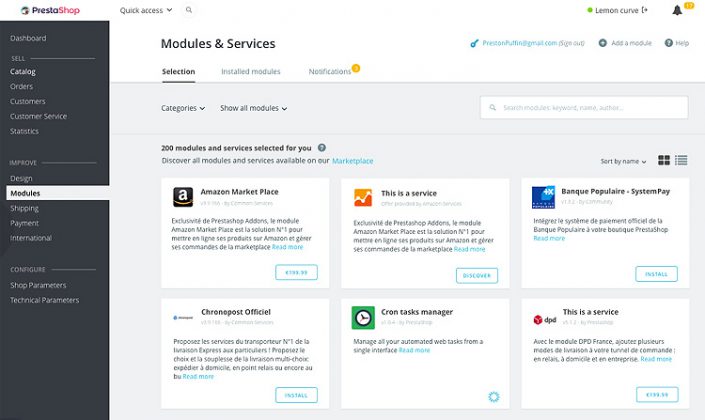Click the Help icon in header
The width and height of the screenshot is (705, 420).
tap(670, 43)
